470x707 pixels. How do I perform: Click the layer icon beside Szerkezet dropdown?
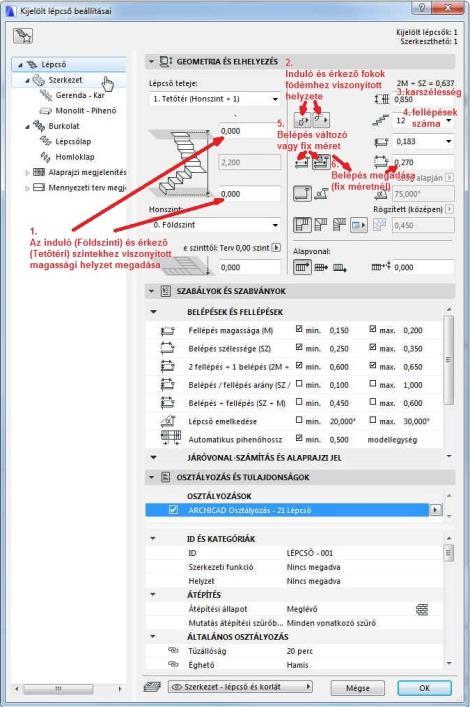pyautogui.click(x=152, y=687)
